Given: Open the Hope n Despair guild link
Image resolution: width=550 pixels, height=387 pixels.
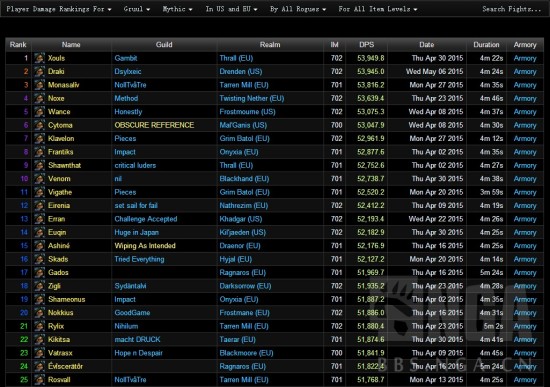Looking at the screenshot, I should [x=138, y=353].
